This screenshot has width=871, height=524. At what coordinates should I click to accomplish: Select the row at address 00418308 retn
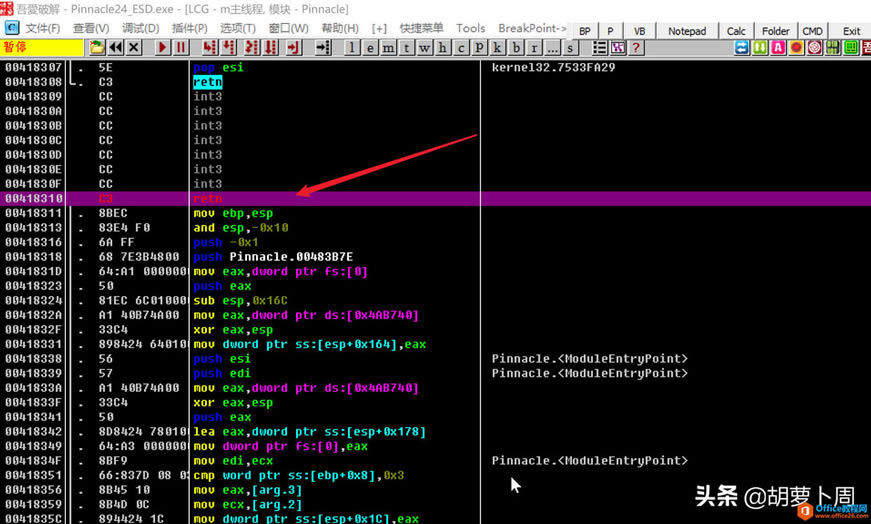pyautogui.click(x=436, y=82)
